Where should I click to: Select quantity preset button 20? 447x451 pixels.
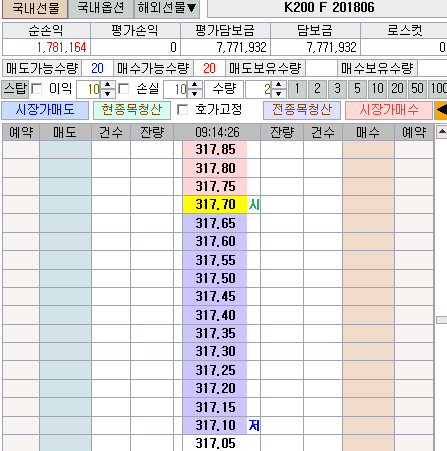tap(397, 89)
